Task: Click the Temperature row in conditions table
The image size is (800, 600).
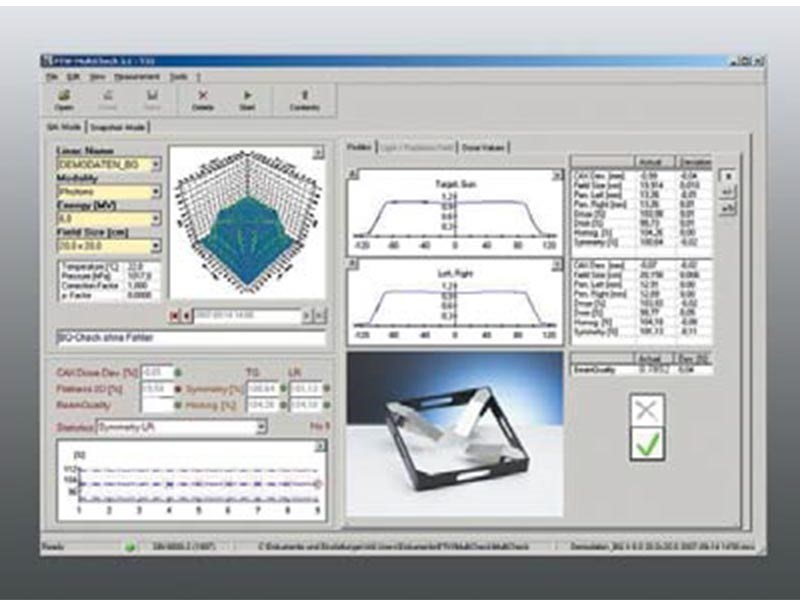Action: (x=109, y=267)
